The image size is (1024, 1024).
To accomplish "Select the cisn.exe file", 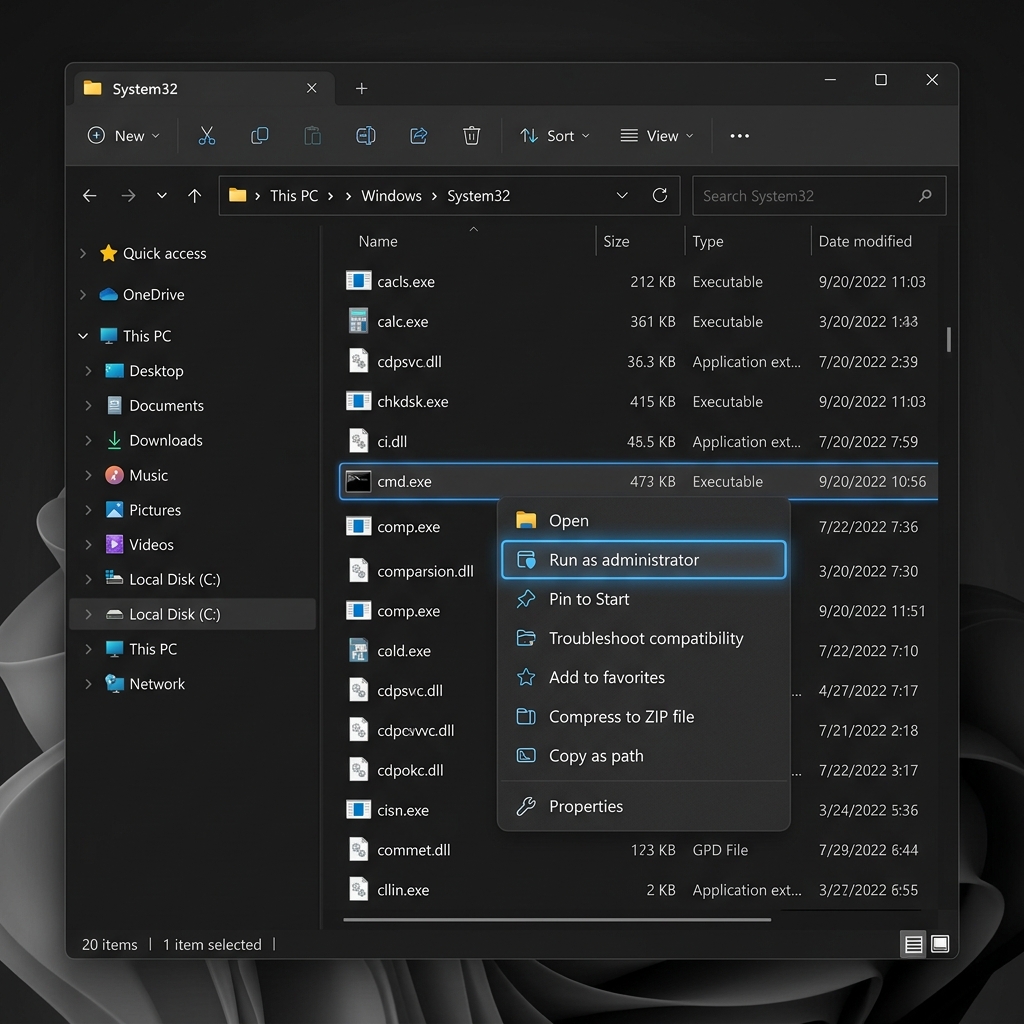I will [403, 810].
